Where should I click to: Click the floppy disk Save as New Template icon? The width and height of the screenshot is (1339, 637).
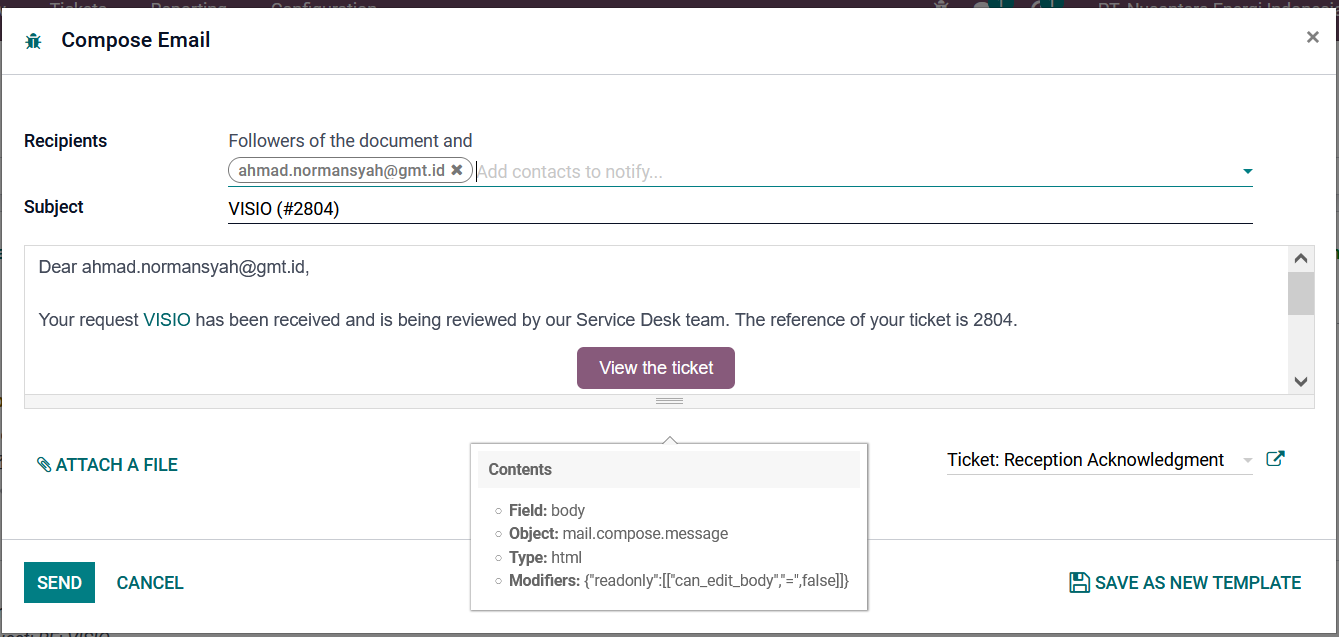tap(1079, 583)
